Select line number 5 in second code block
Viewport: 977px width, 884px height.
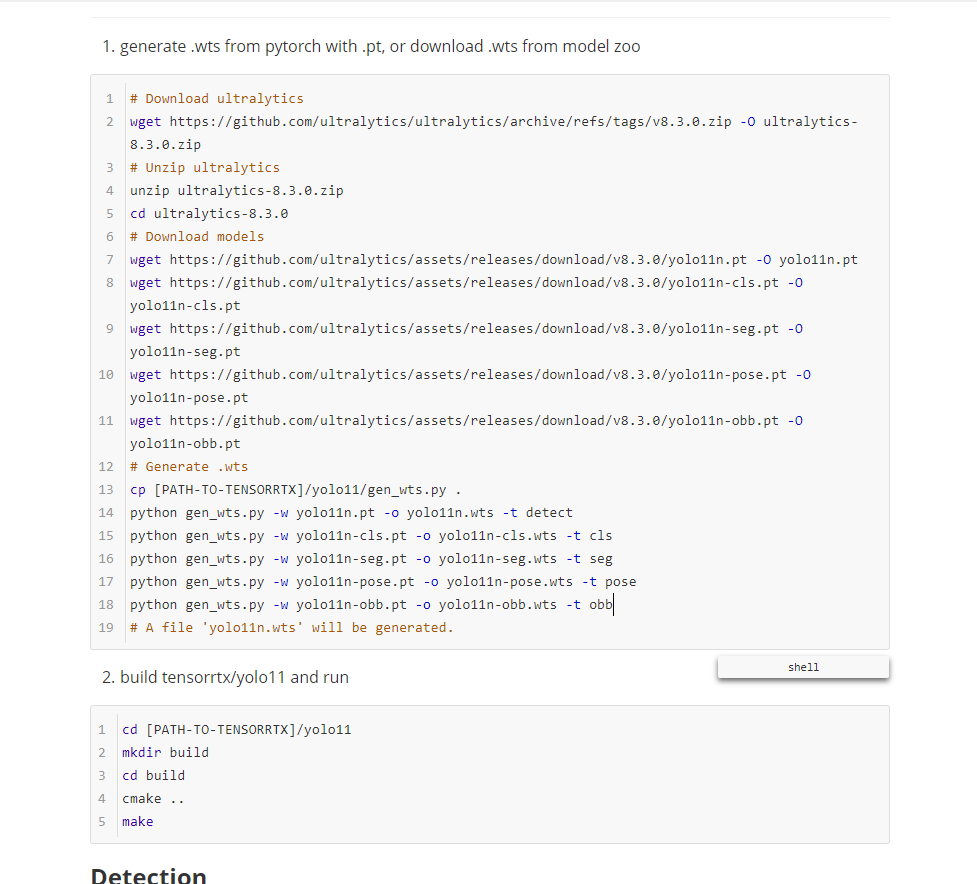point(102,821)
